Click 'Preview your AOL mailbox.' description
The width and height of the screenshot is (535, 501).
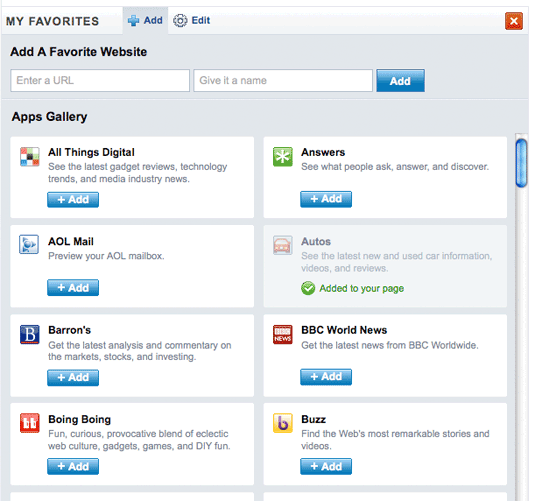pyautogui.click(x=106, y=256)
